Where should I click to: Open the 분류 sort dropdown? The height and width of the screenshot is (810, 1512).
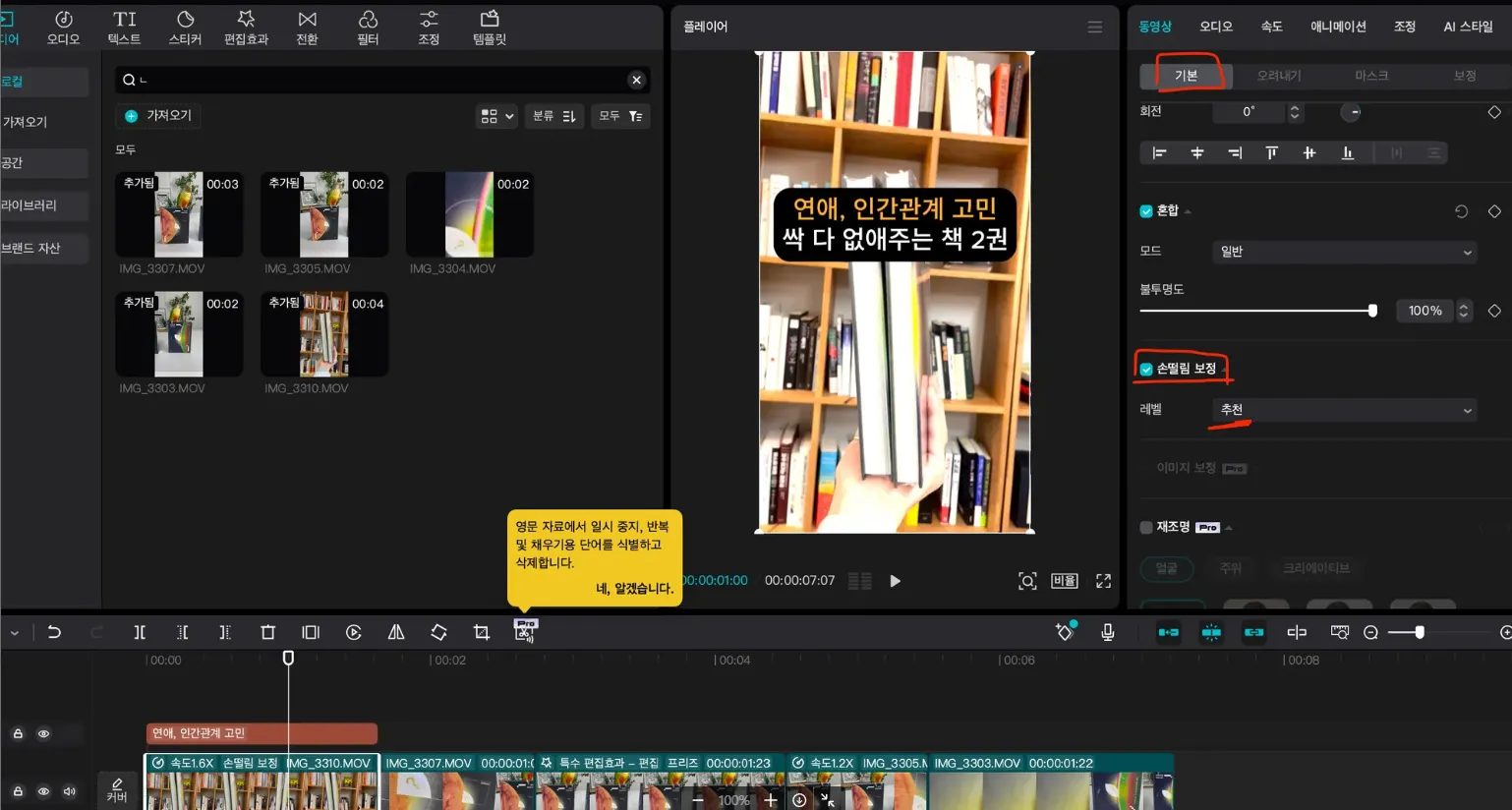click(x=554, y=116)
